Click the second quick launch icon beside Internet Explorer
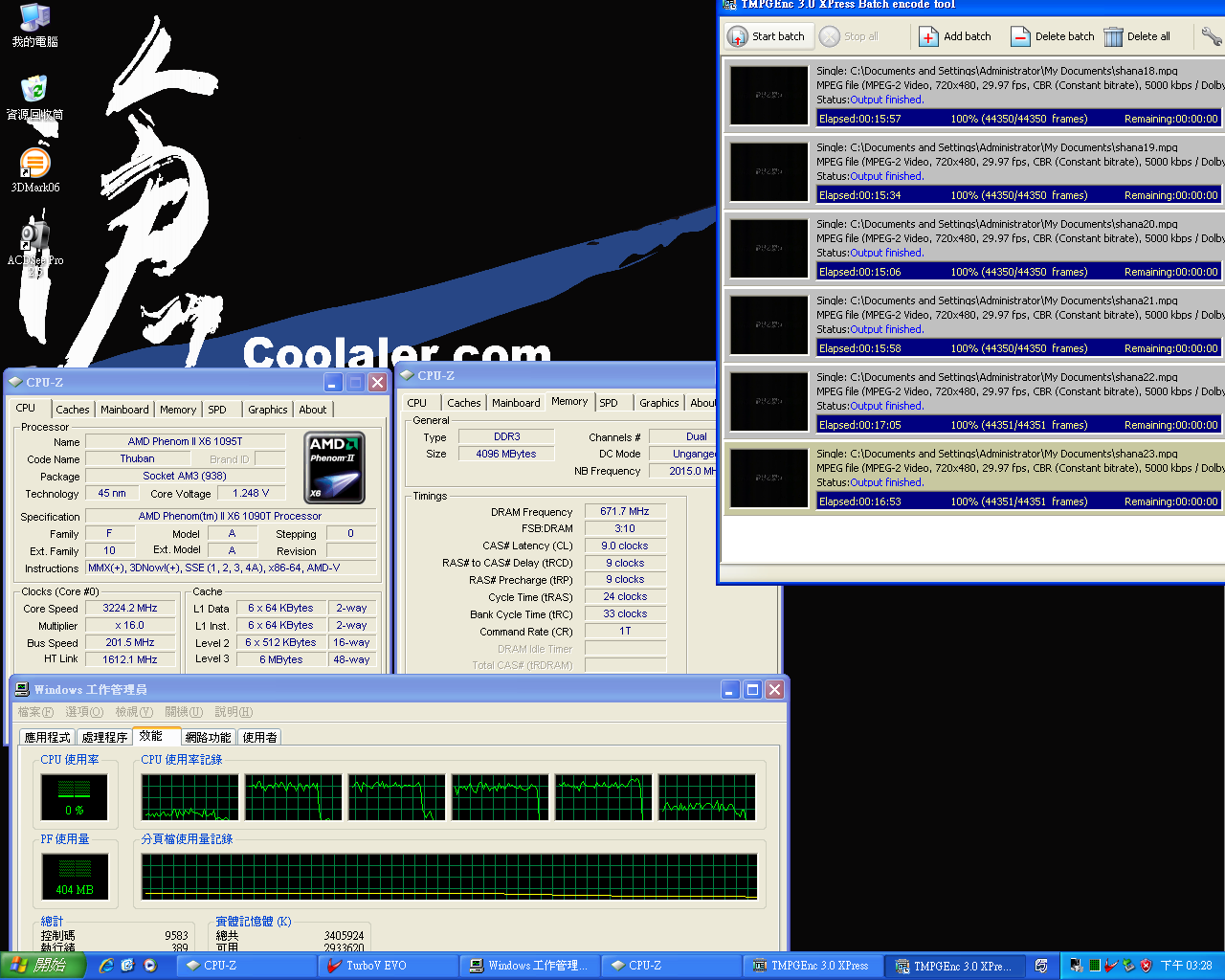 (128, 966)
